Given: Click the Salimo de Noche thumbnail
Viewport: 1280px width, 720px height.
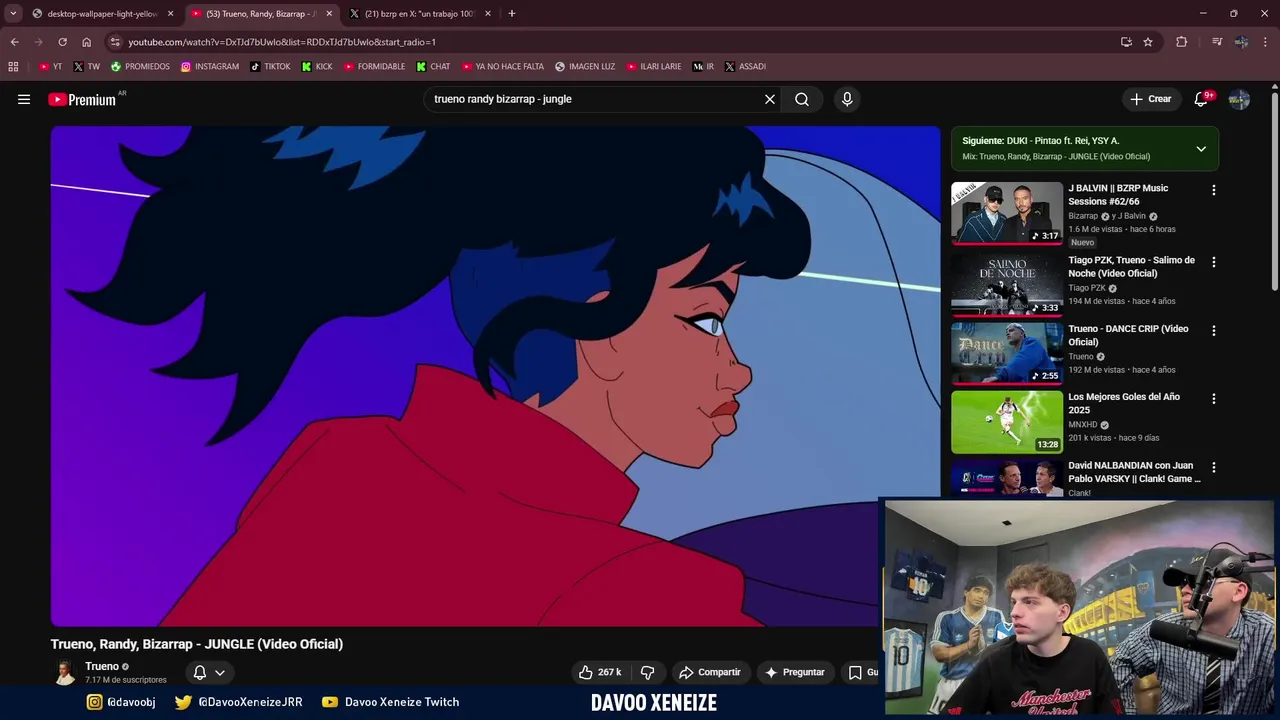Looking at the screenshot, I should (1007, 284).
